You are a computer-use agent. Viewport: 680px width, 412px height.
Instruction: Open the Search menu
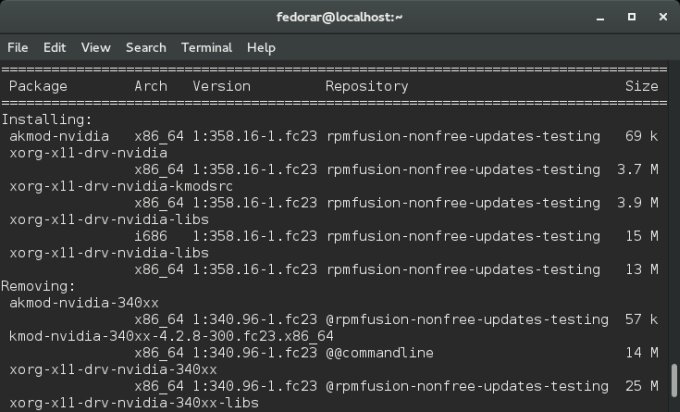pyautogui.click(x=146, y=47)
